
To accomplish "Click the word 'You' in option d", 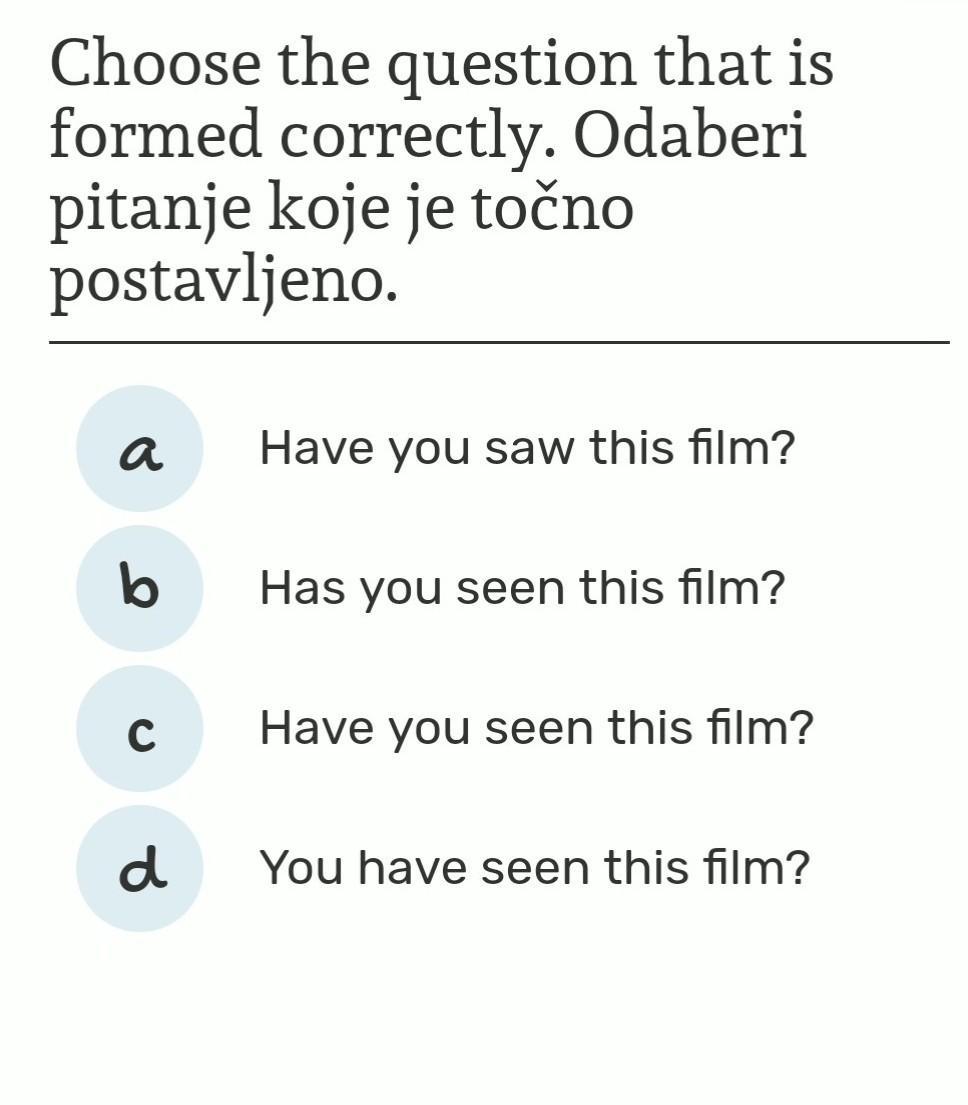I will [302, 868].
